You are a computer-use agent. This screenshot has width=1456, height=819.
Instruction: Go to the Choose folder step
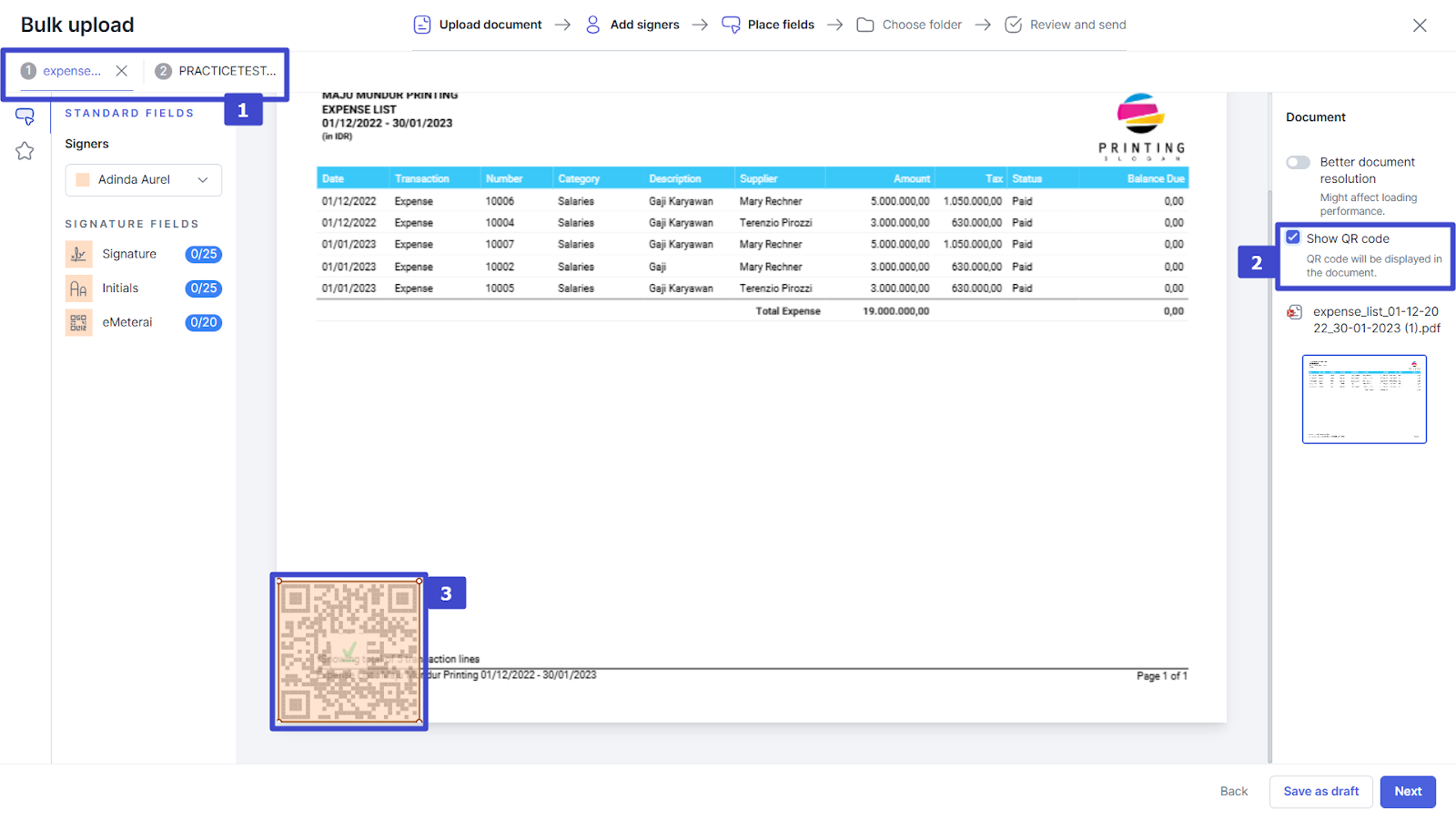tap(910, 25)
